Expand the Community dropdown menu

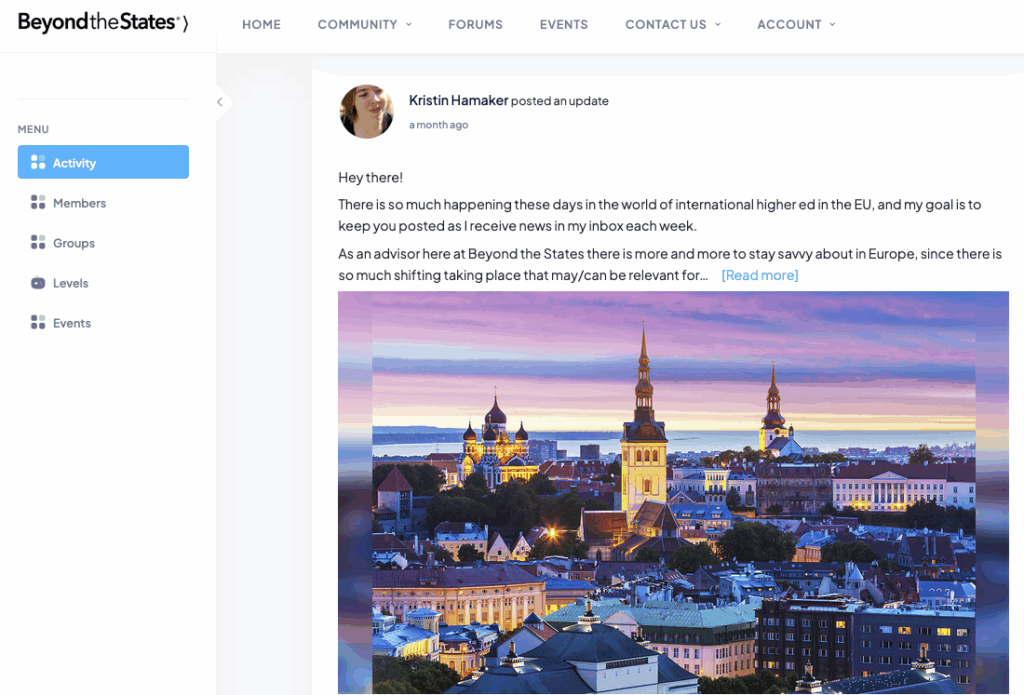tap(364, 24)
